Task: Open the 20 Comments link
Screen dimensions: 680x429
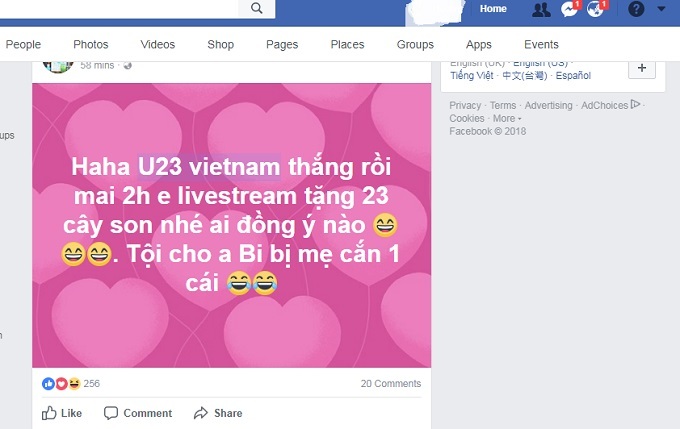Action: click(391, 383)
